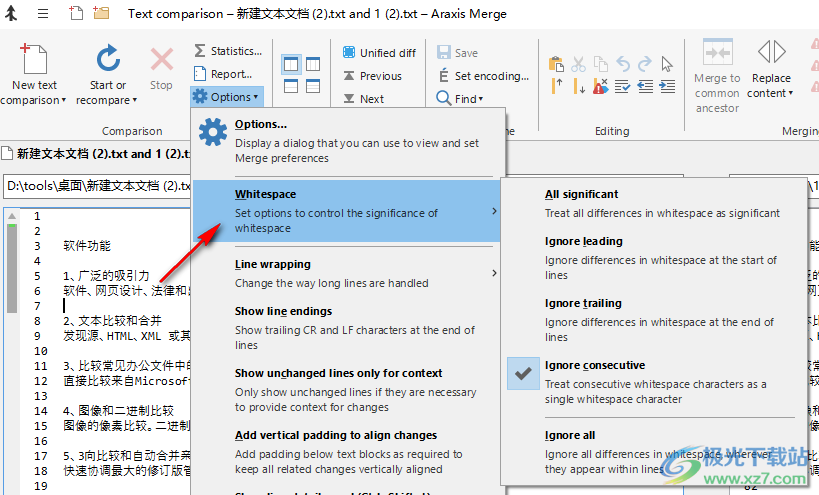Click line 8 text 2、文本比较和合并
Screen dimensions: 819x495
(x=112, y=321)
